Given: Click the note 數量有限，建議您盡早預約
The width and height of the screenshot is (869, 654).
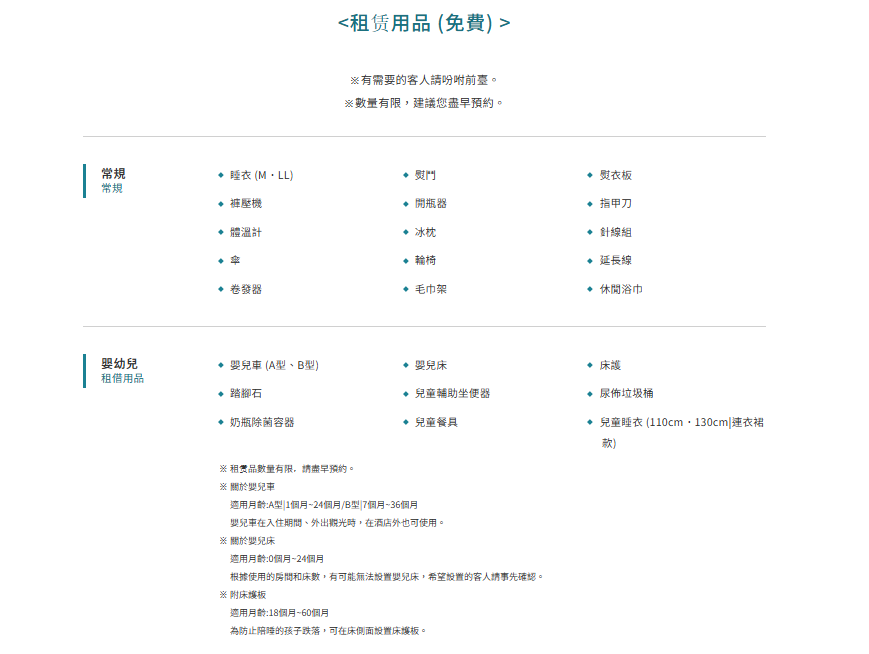Looking at the screenshot, I should coord(424,103).
